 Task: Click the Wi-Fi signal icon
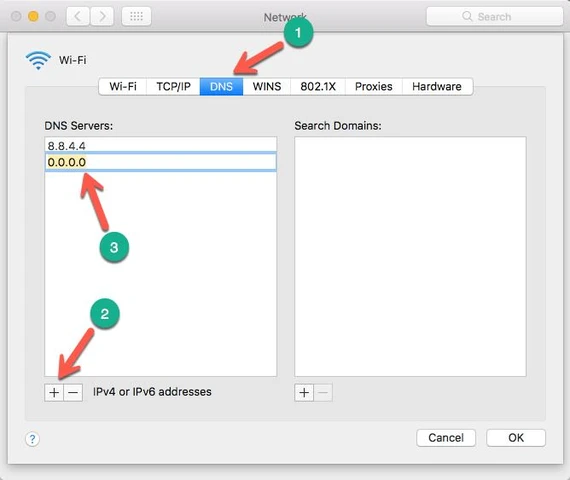pos(38,60)
